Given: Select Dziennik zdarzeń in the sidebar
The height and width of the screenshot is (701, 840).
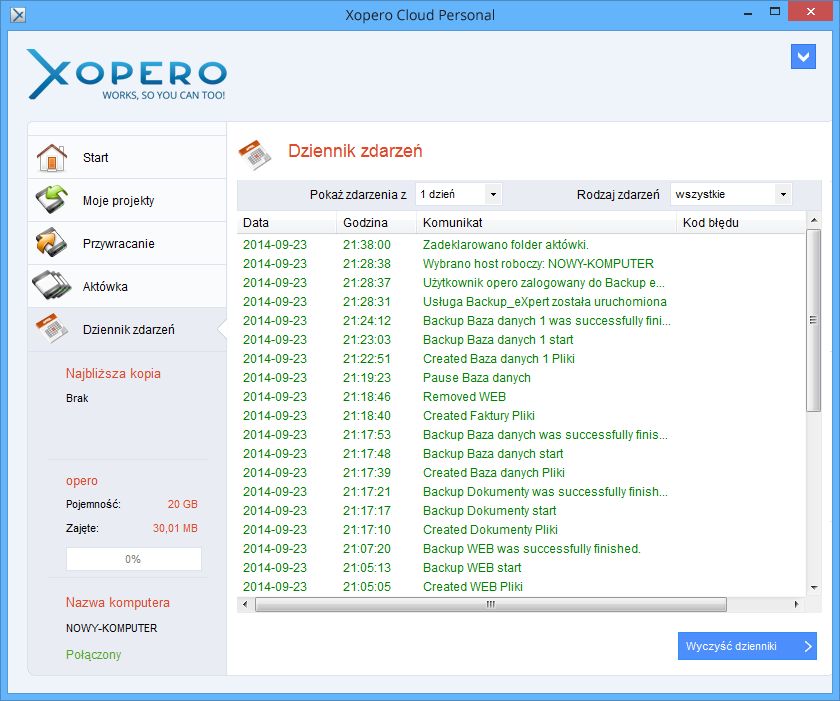Looking at the screenshot, I should (x=127, y=329).
